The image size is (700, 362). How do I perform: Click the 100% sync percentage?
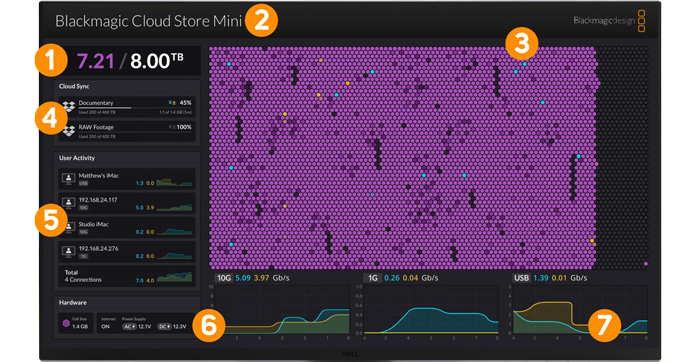(184, 127)
